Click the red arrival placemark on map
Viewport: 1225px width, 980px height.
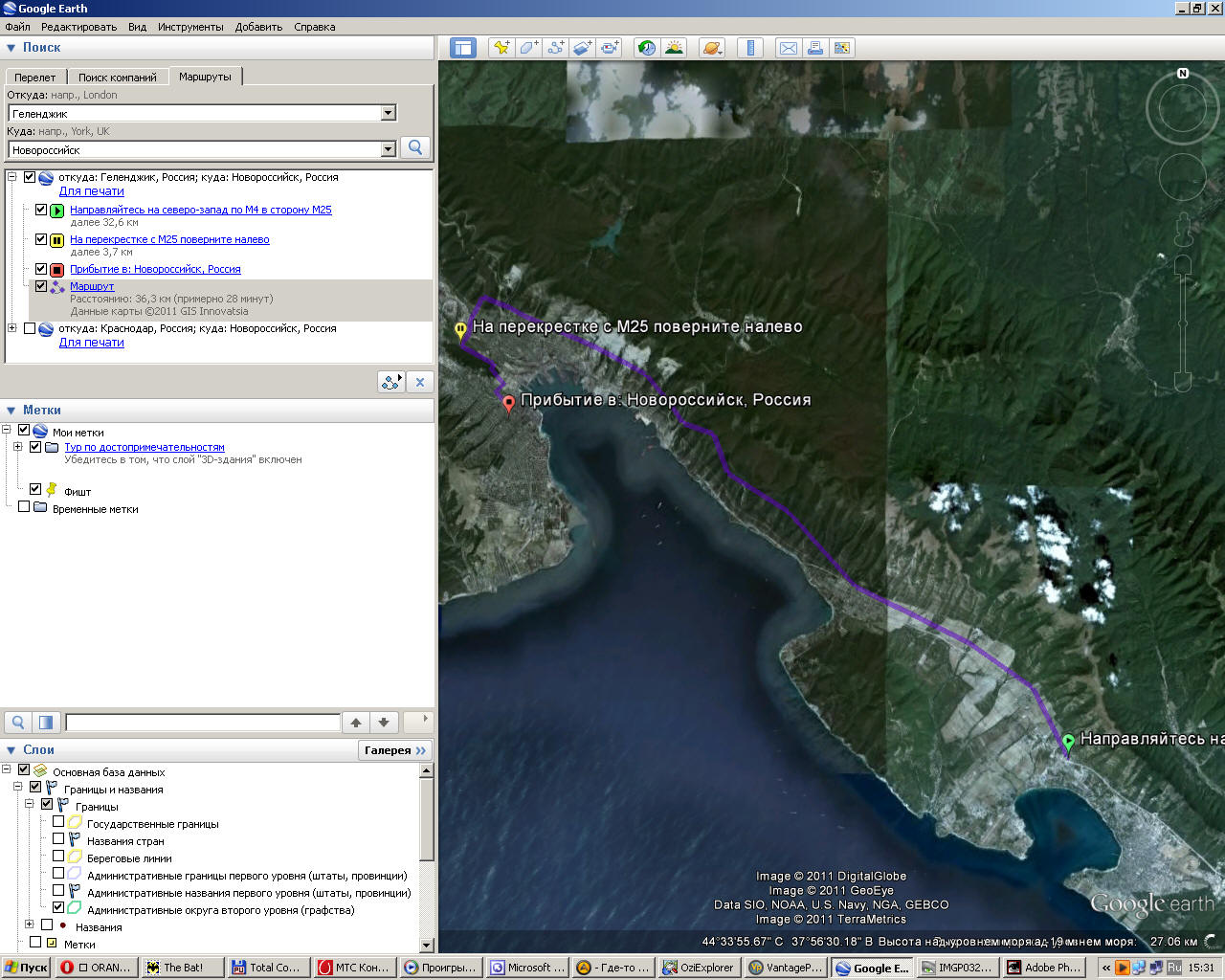509,405
